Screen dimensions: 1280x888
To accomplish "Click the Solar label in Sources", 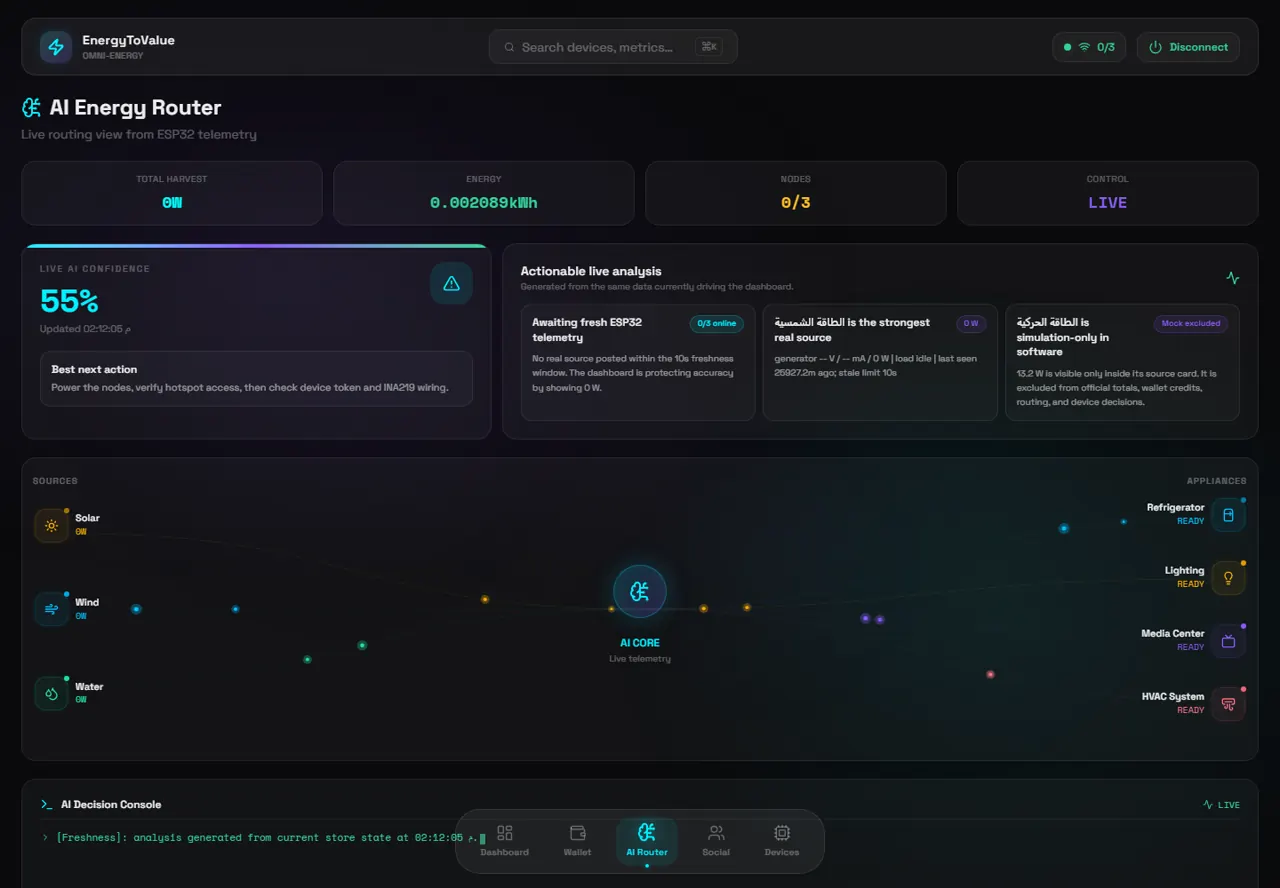I will click(87, 518).
